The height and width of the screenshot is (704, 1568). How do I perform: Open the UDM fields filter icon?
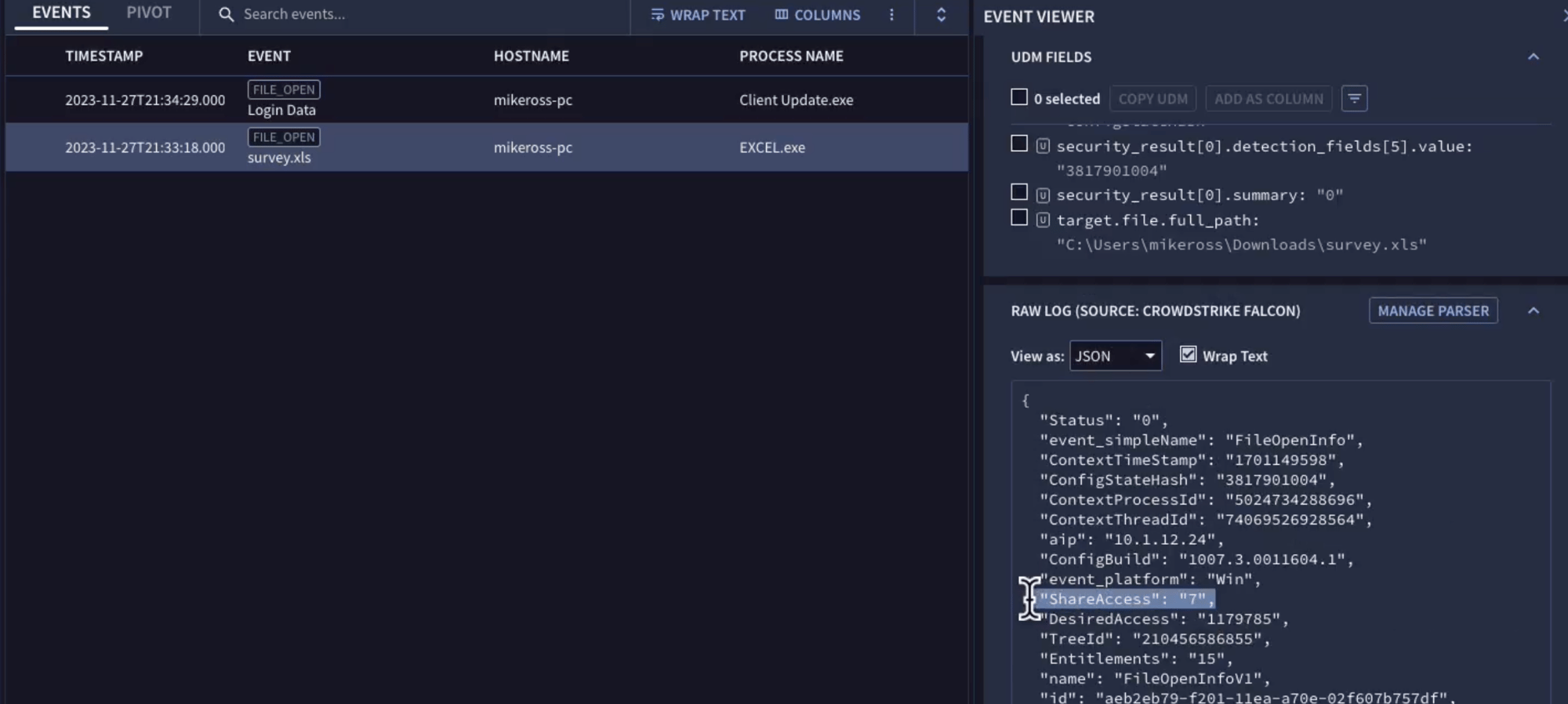point(1354,99)
